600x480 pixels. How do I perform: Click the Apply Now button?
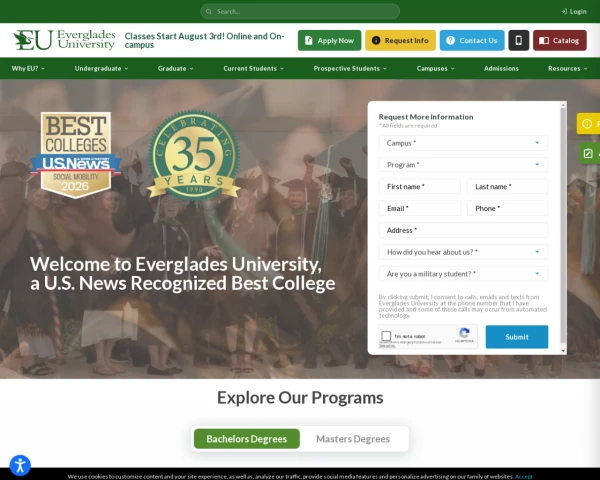[x=329, y=40]
